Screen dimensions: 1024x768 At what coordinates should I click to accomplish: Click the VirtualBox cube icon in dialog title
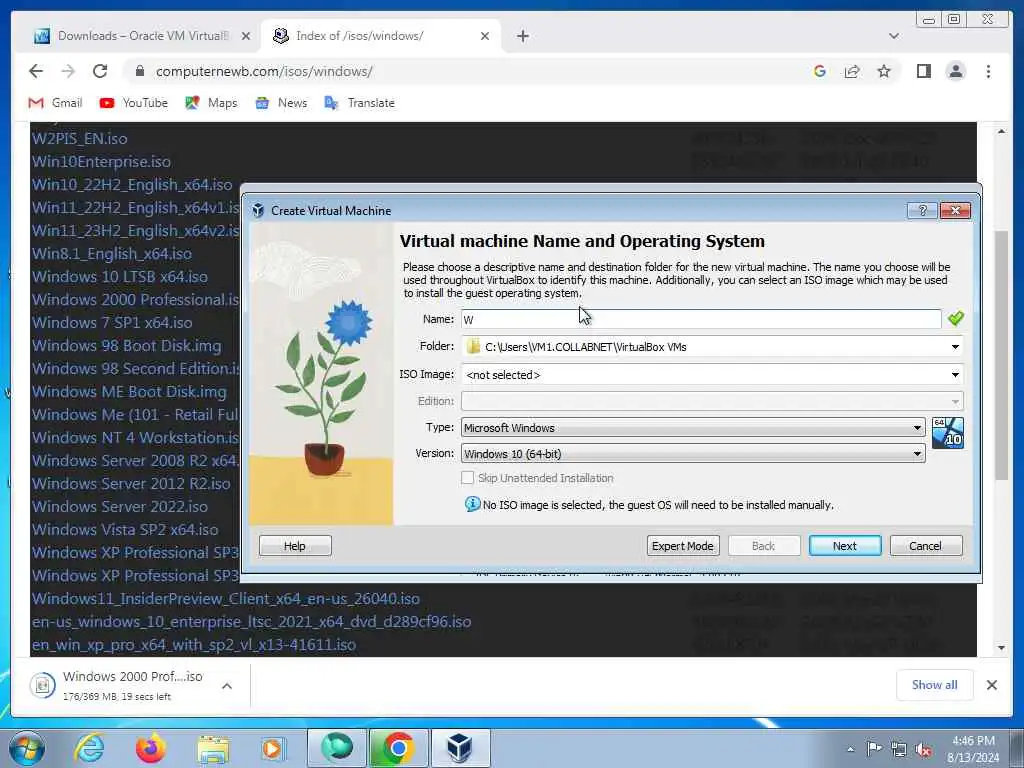(258, 210)
